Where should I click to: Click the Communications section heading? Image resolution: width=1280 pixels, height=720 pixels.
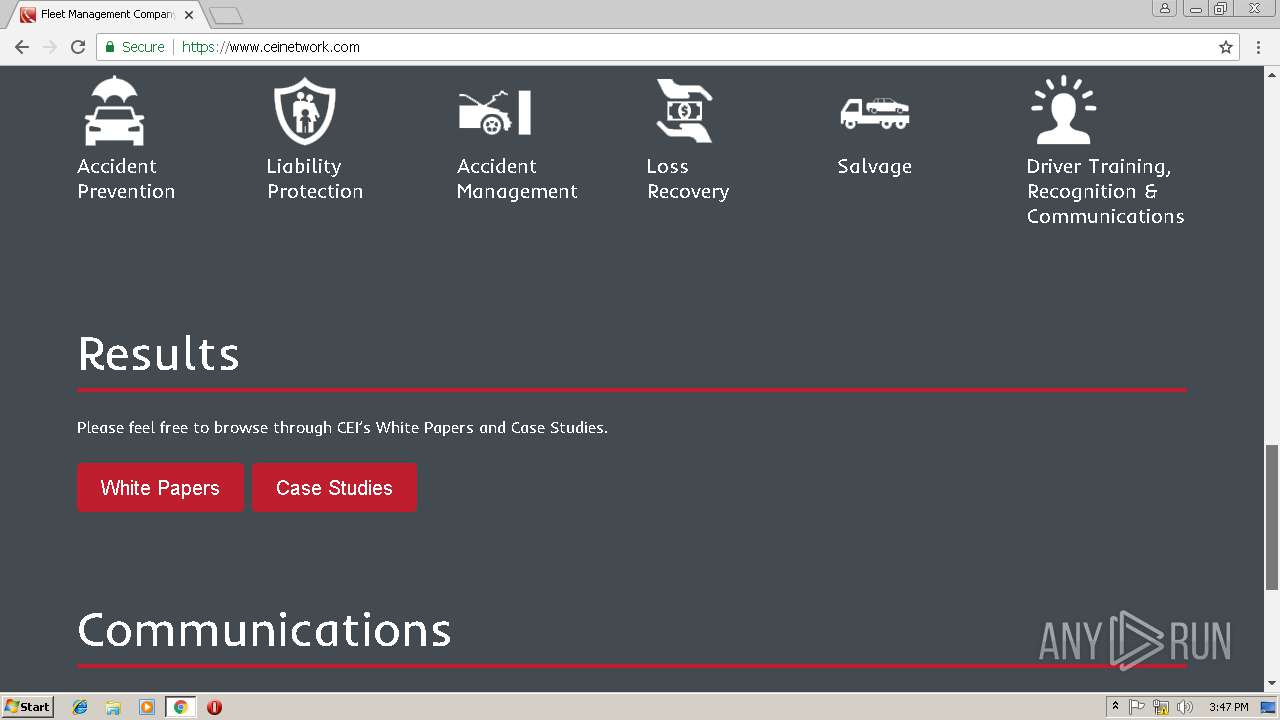click(x=264, y=630)
